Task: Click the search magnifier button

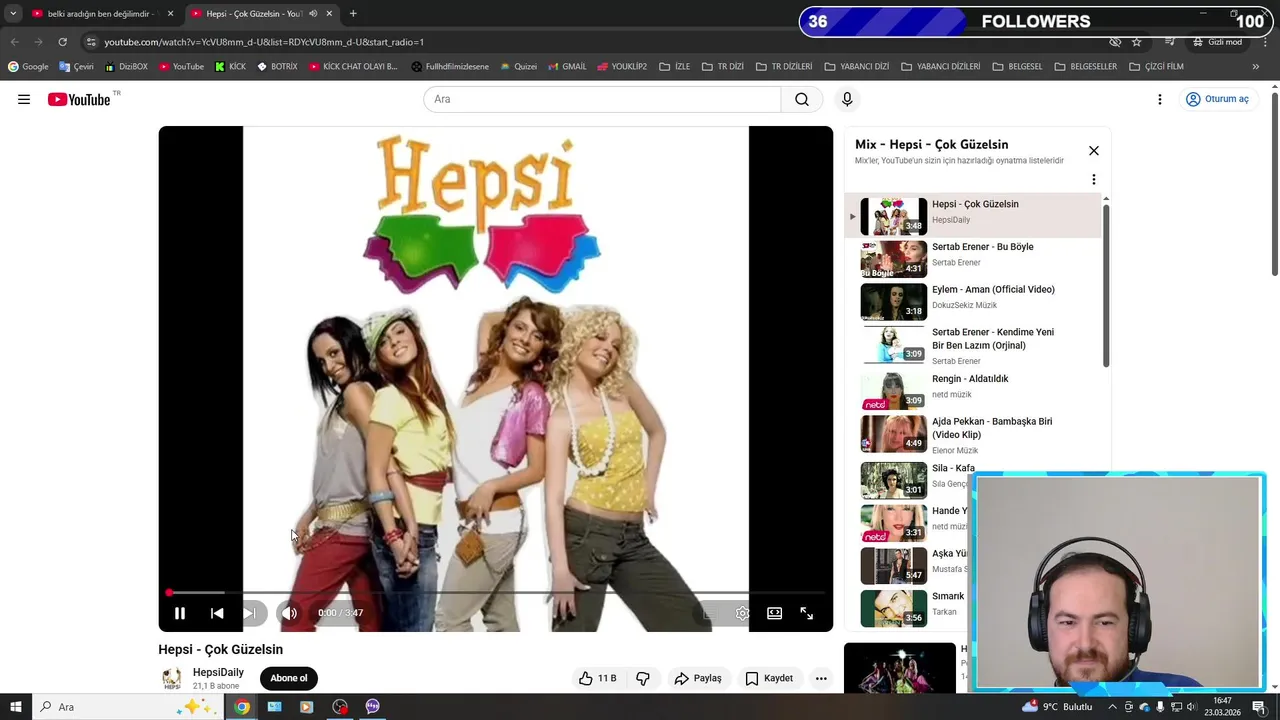Action: pos(802,99)
